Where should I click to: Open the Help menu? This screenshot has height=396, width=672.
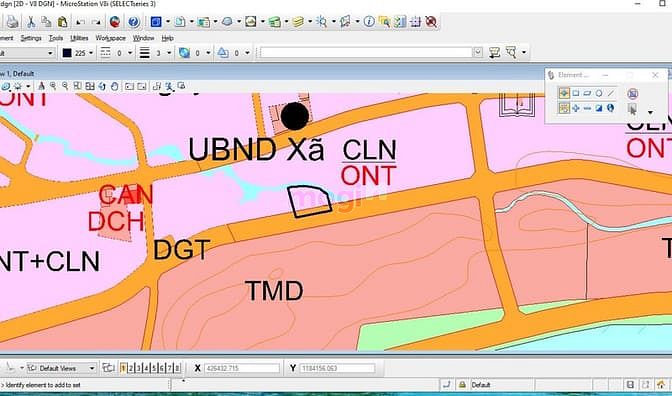point(168,38)
